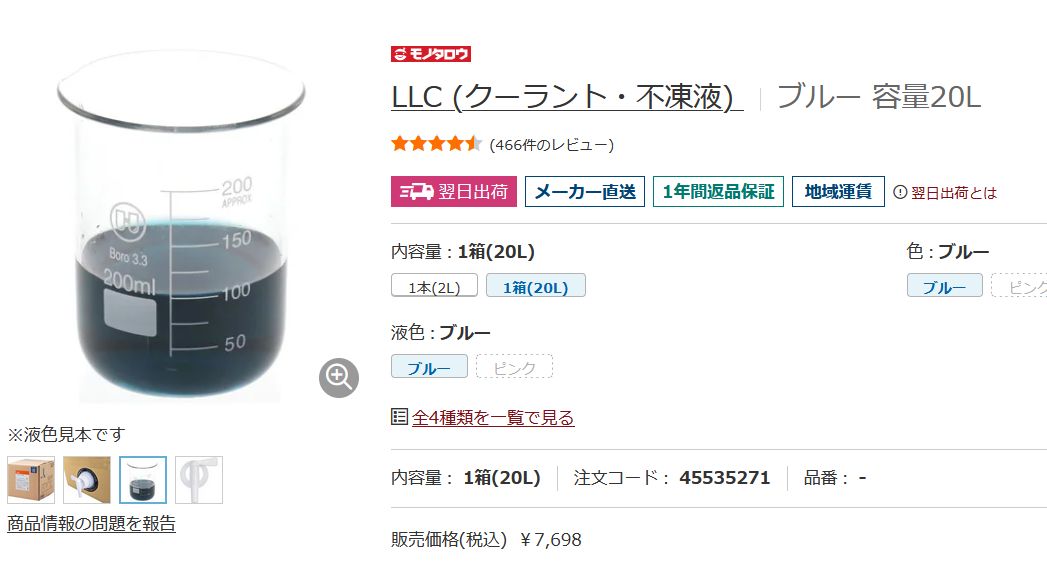Select the 1箱(20L) volume option
Viewport: 1047px width, 565px height.
coord(535,287)
